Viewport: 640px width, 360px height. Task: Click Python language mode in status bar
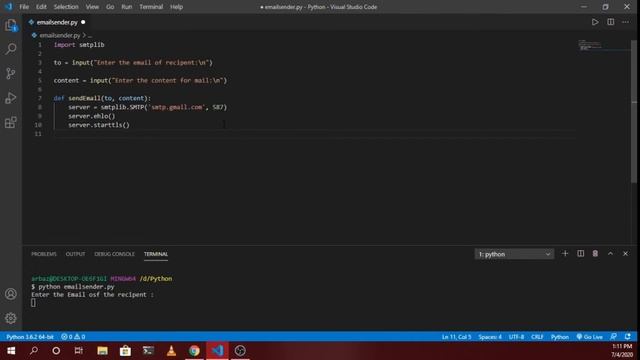coord(560,337)
